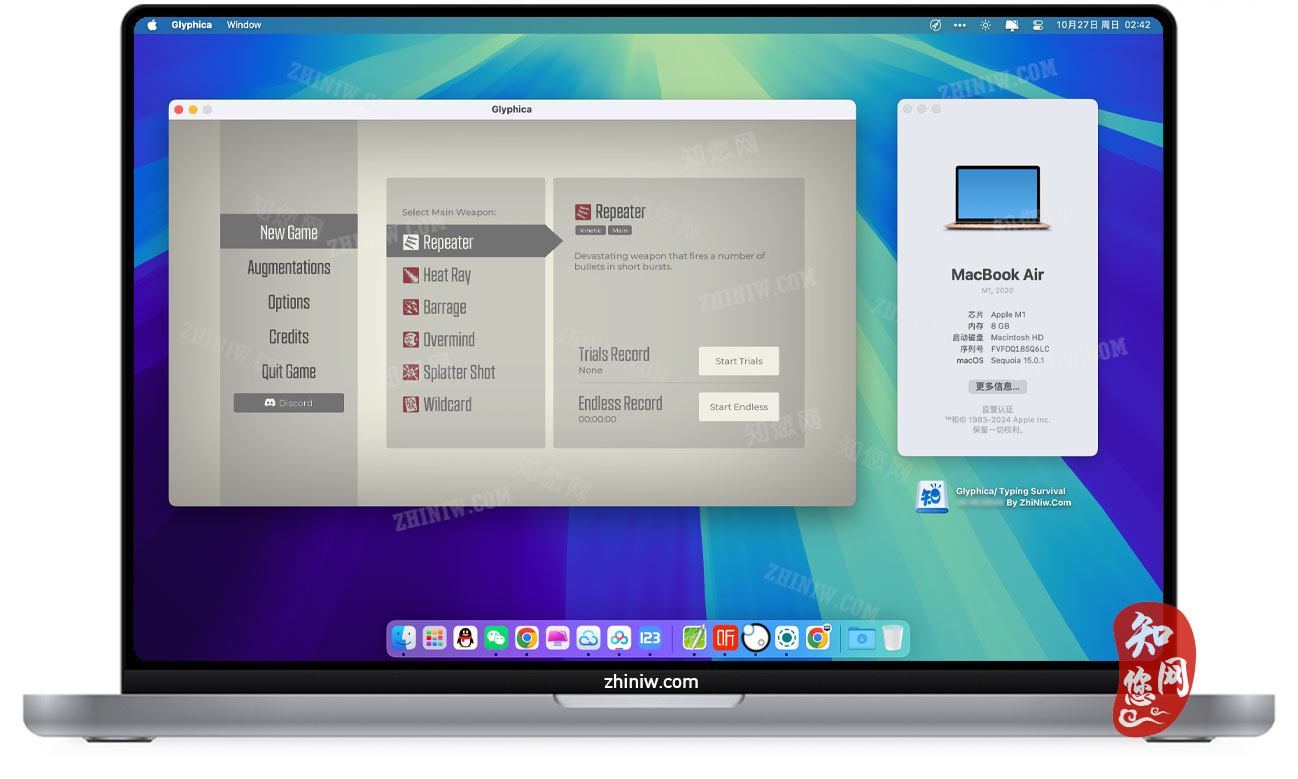Click the Endless Record heading
The height and width of the screenshot is (779, 1298).
tap(620, 403)
